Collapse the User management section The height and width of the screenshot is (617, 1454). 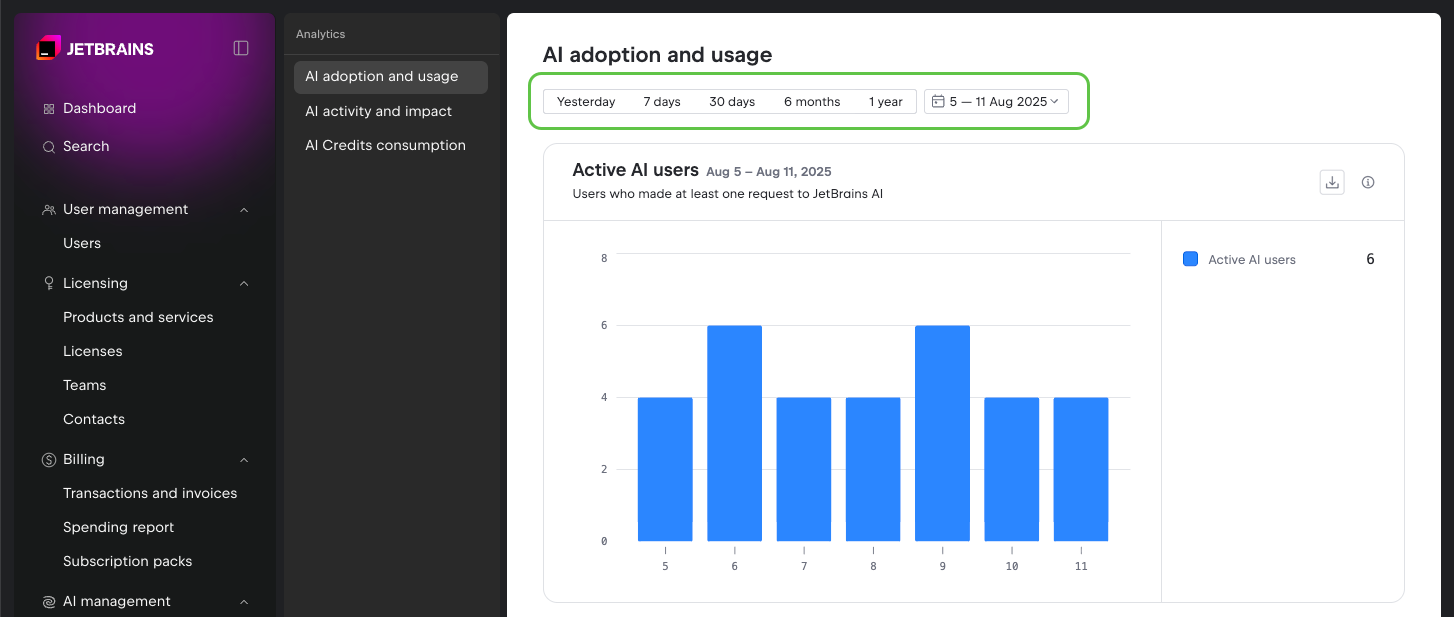pyautogui.click(x=244, y=210)
